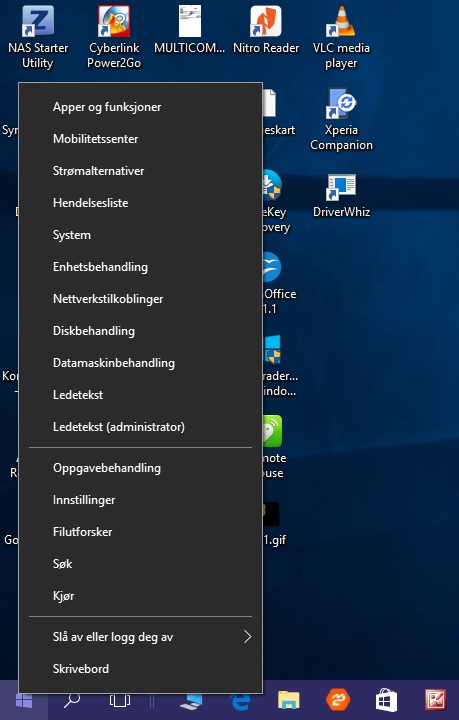Launch Microsoft Edge from the taskbar

point(240,701)
